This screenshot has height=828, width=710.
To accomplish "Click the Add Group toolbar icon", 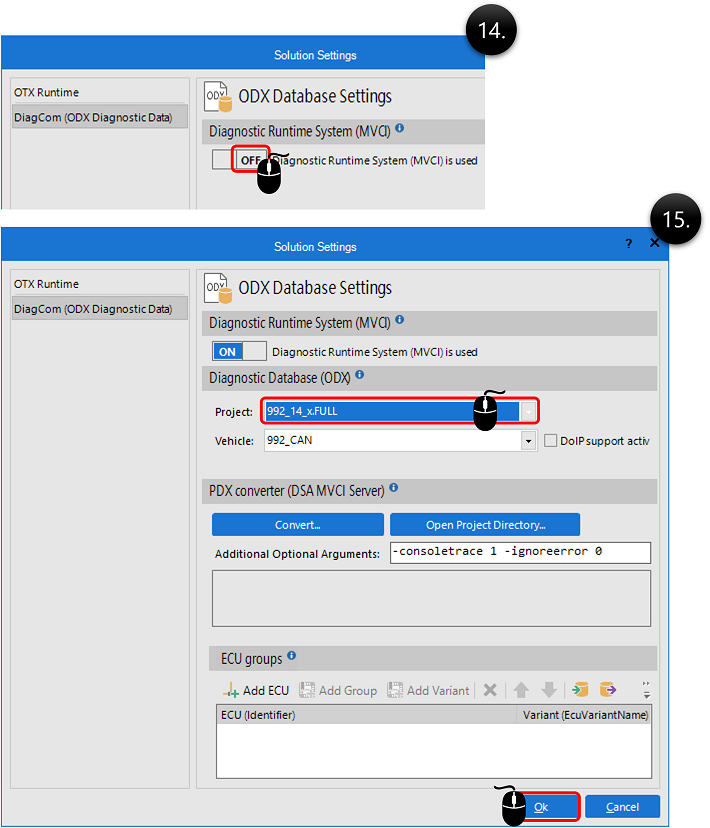I will coord(308,690).
